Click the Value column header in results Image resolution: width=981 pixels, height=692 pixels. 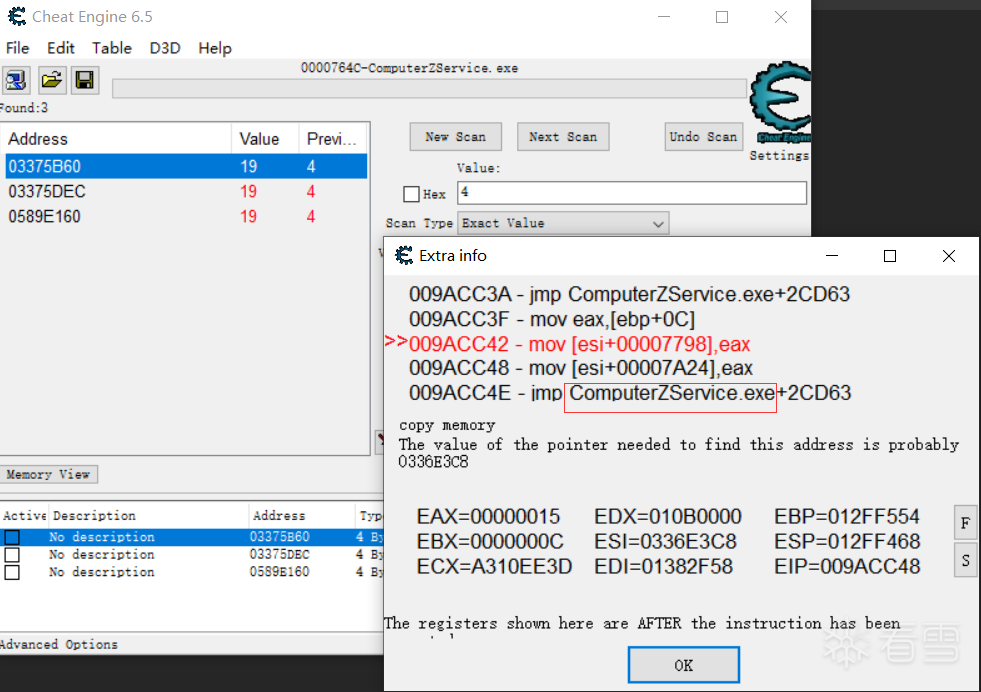265,138
